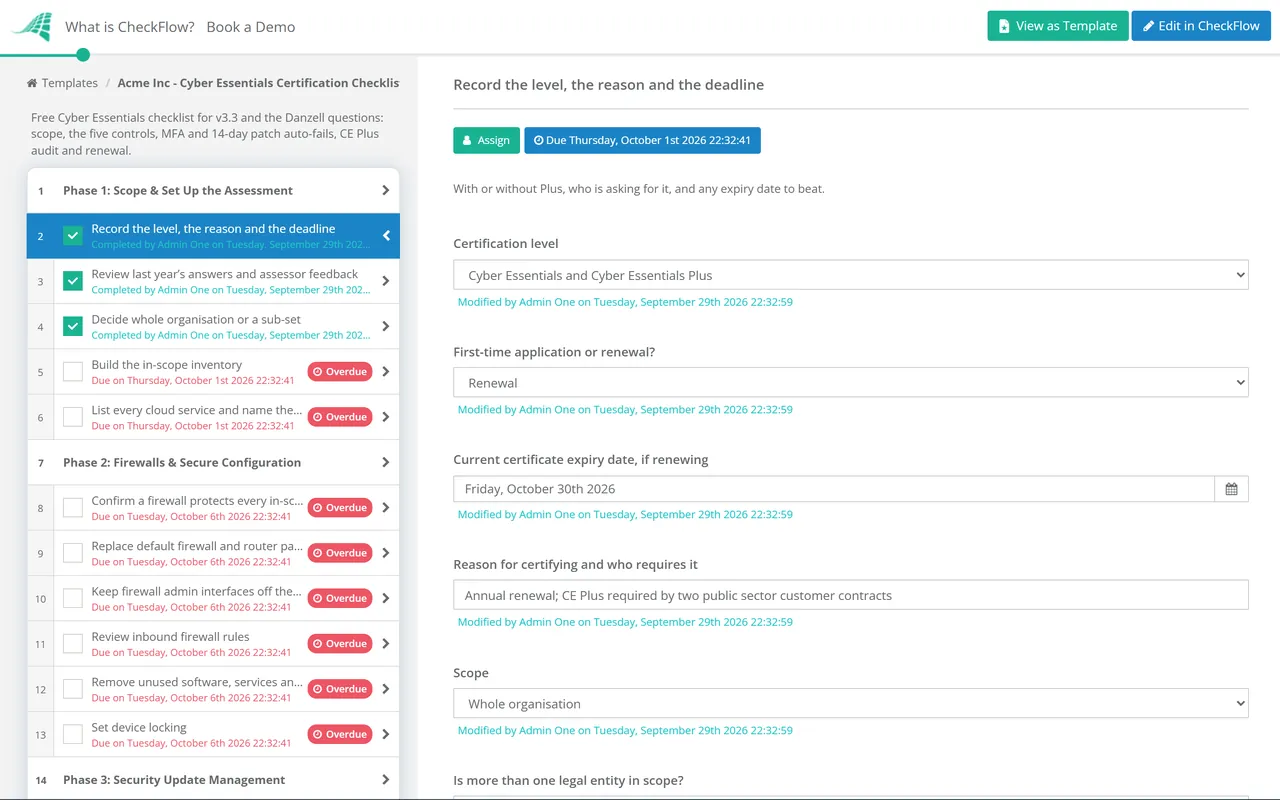Open Book a Demo nav item

[251, 27]
